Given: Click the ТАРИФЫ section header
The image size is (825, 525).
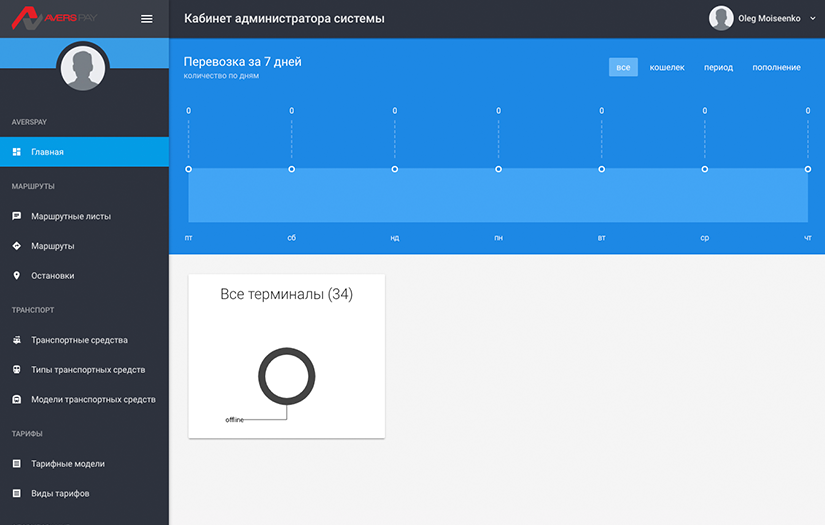Looking at the screenshot, I should click(x=27, y=433).
